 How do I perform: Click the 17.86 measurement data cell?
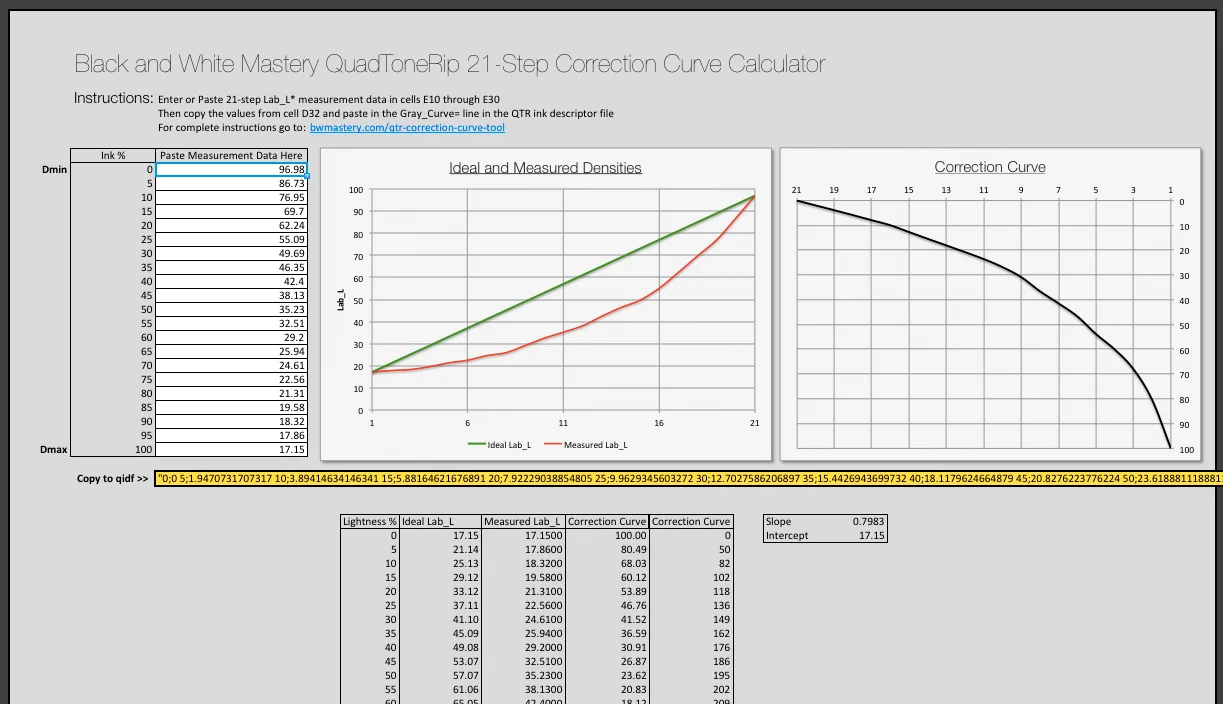[x=232, y=436]
